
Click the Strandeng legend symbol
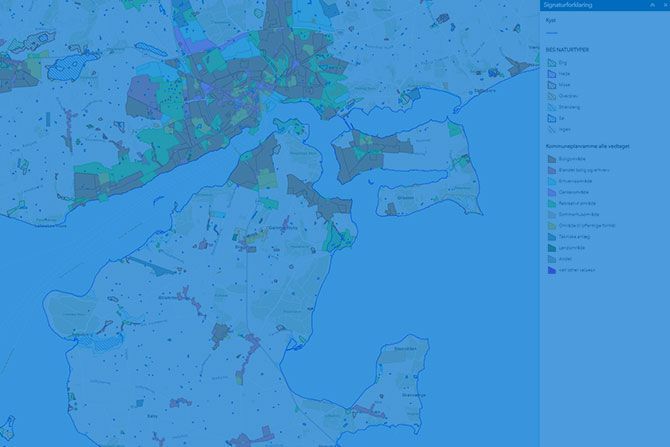coord(550,108)
